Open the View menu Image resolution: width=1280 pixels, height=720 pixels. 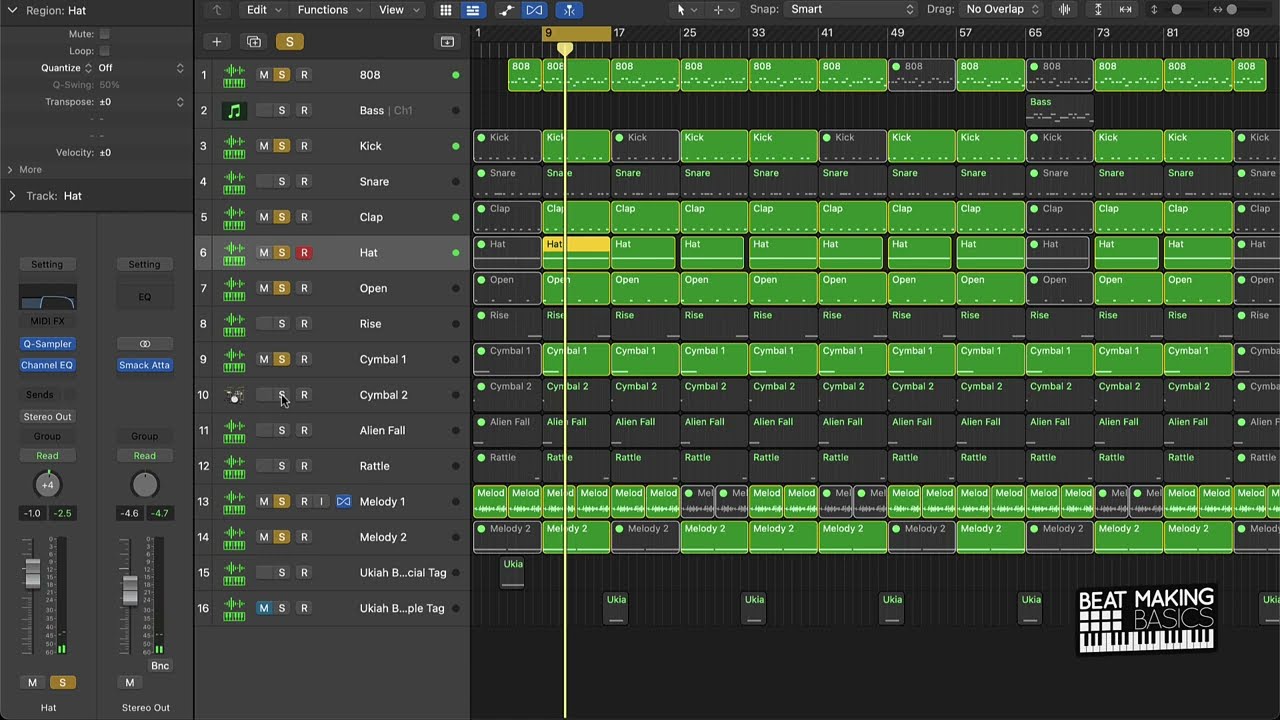(397, 10)
